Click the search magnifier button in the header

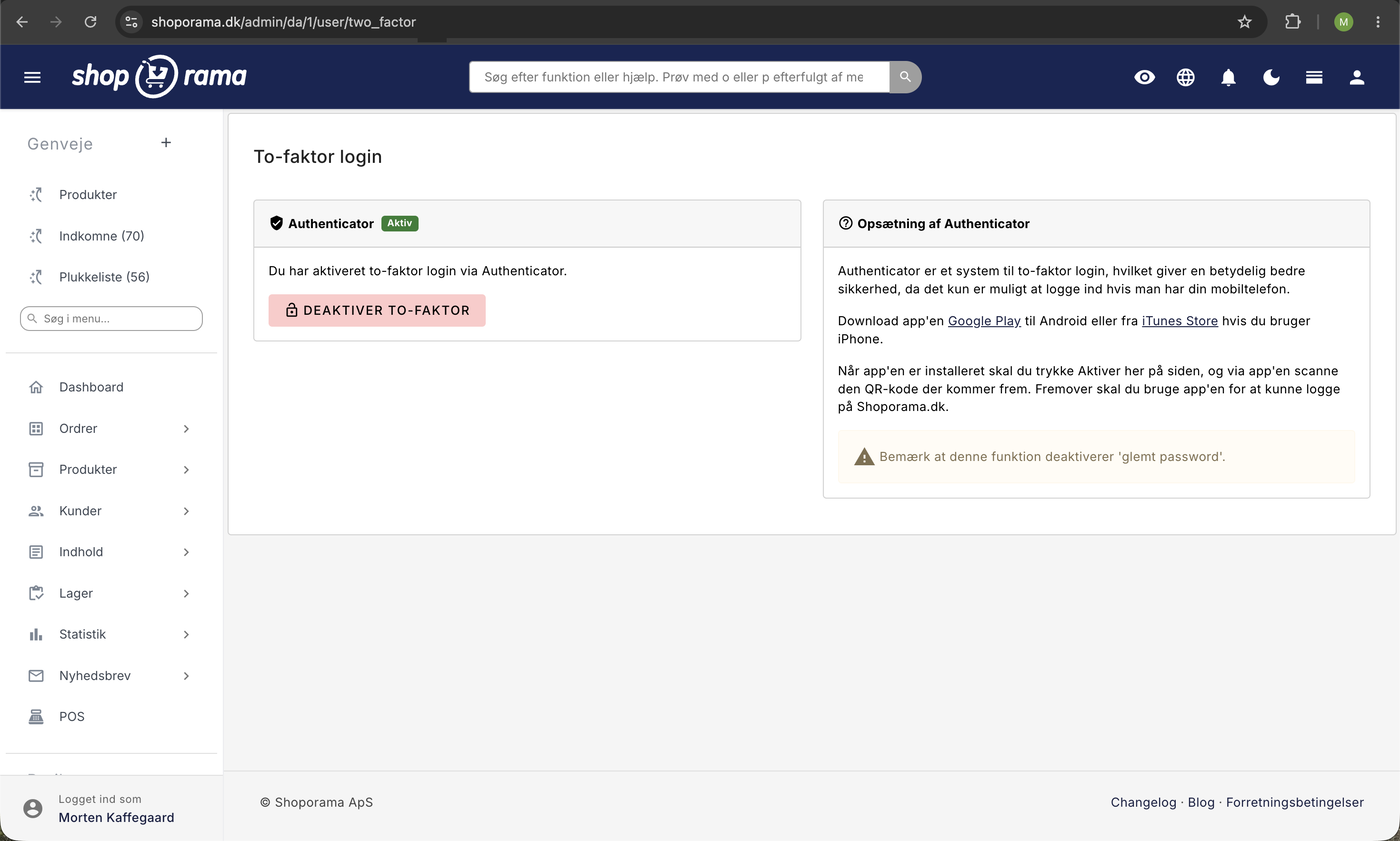pyautogui.click(x=905, y=77)
